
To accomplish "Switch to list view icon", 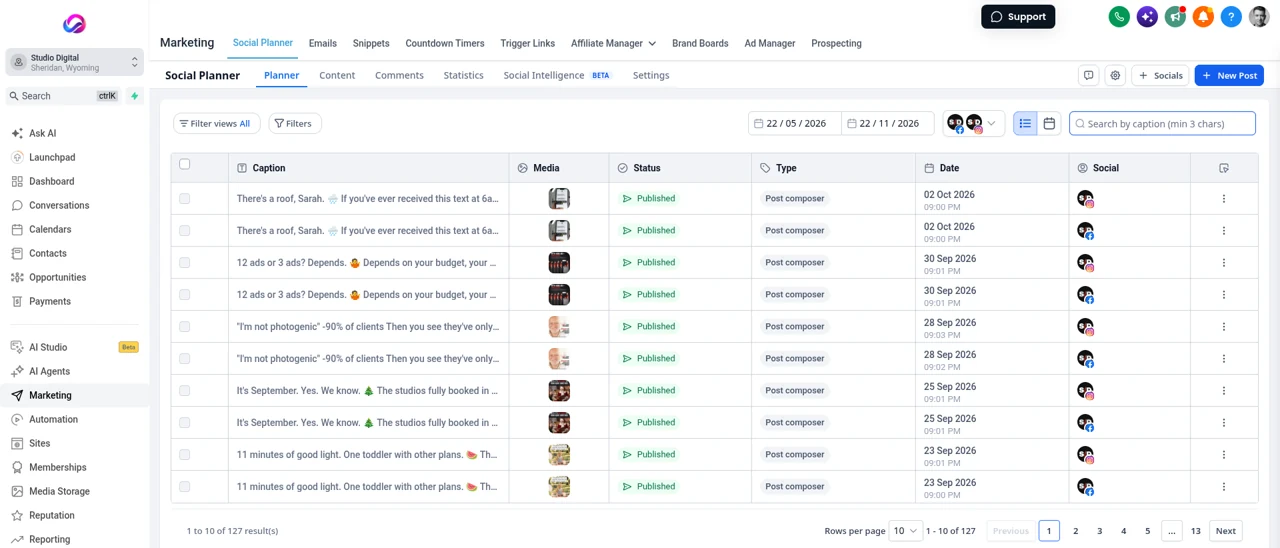I will (1025, 124).
